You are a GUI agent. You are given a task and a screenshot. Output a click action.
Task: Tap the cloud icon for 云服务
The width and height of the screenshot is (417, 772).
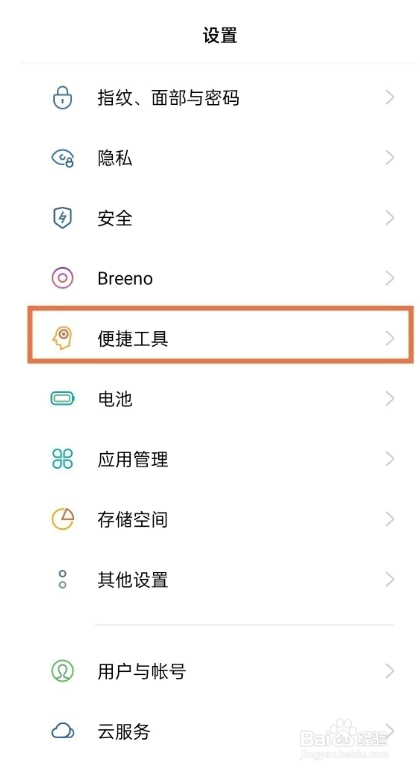63,731
